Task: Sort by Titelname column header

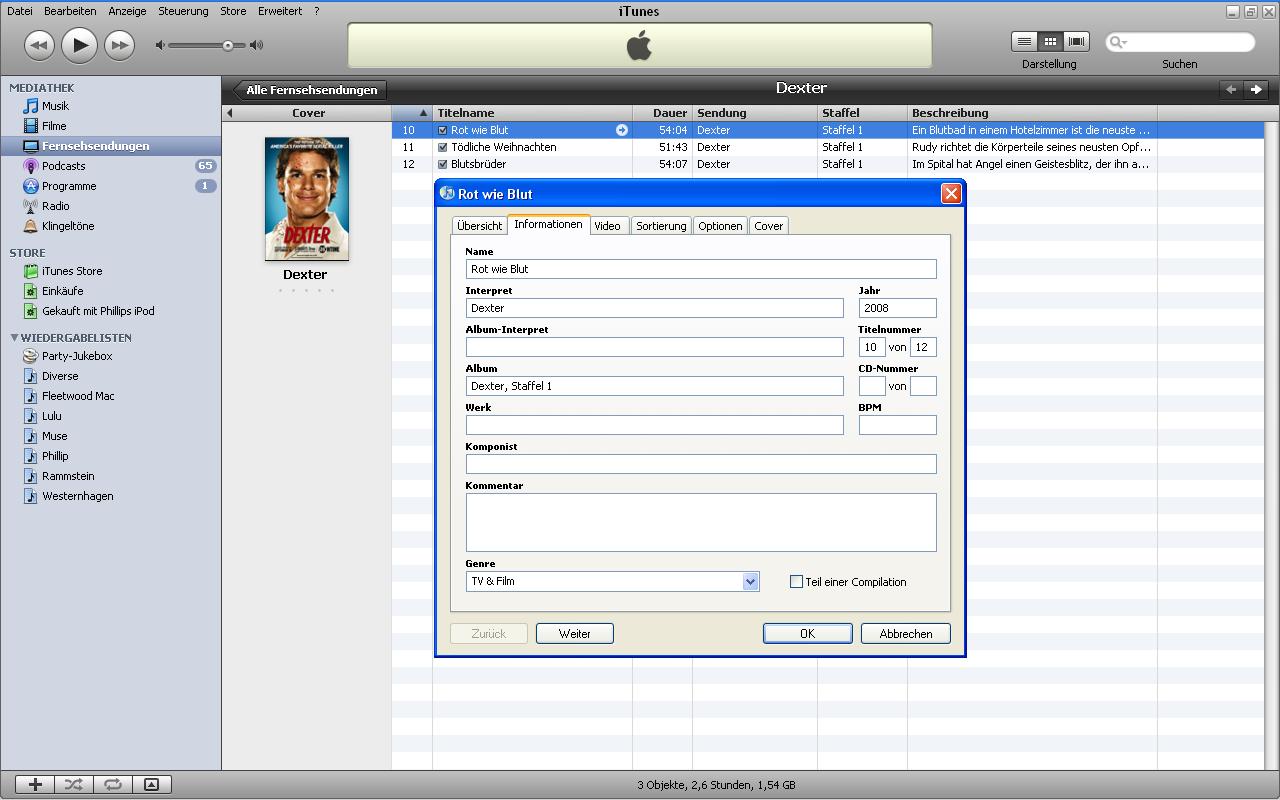Action: point(532,113)
